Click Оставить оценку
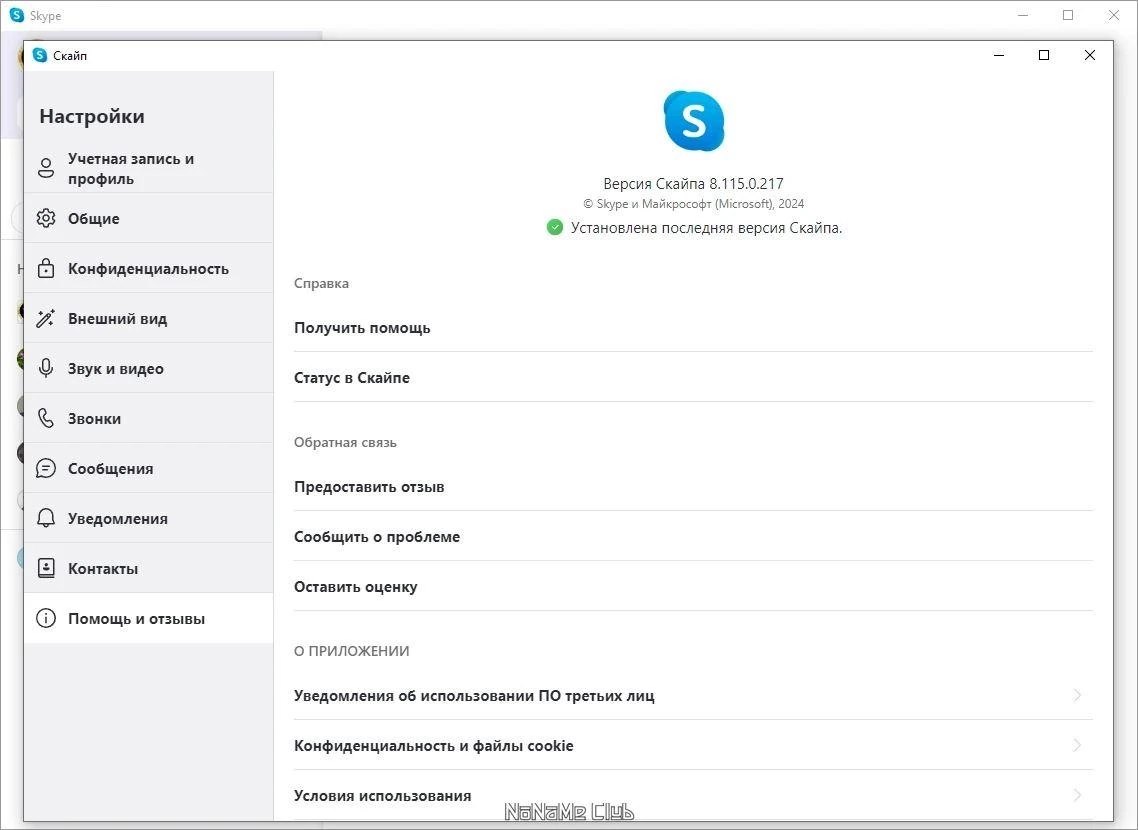Screen dimensions: 1138x830 (x=693, y=587)
